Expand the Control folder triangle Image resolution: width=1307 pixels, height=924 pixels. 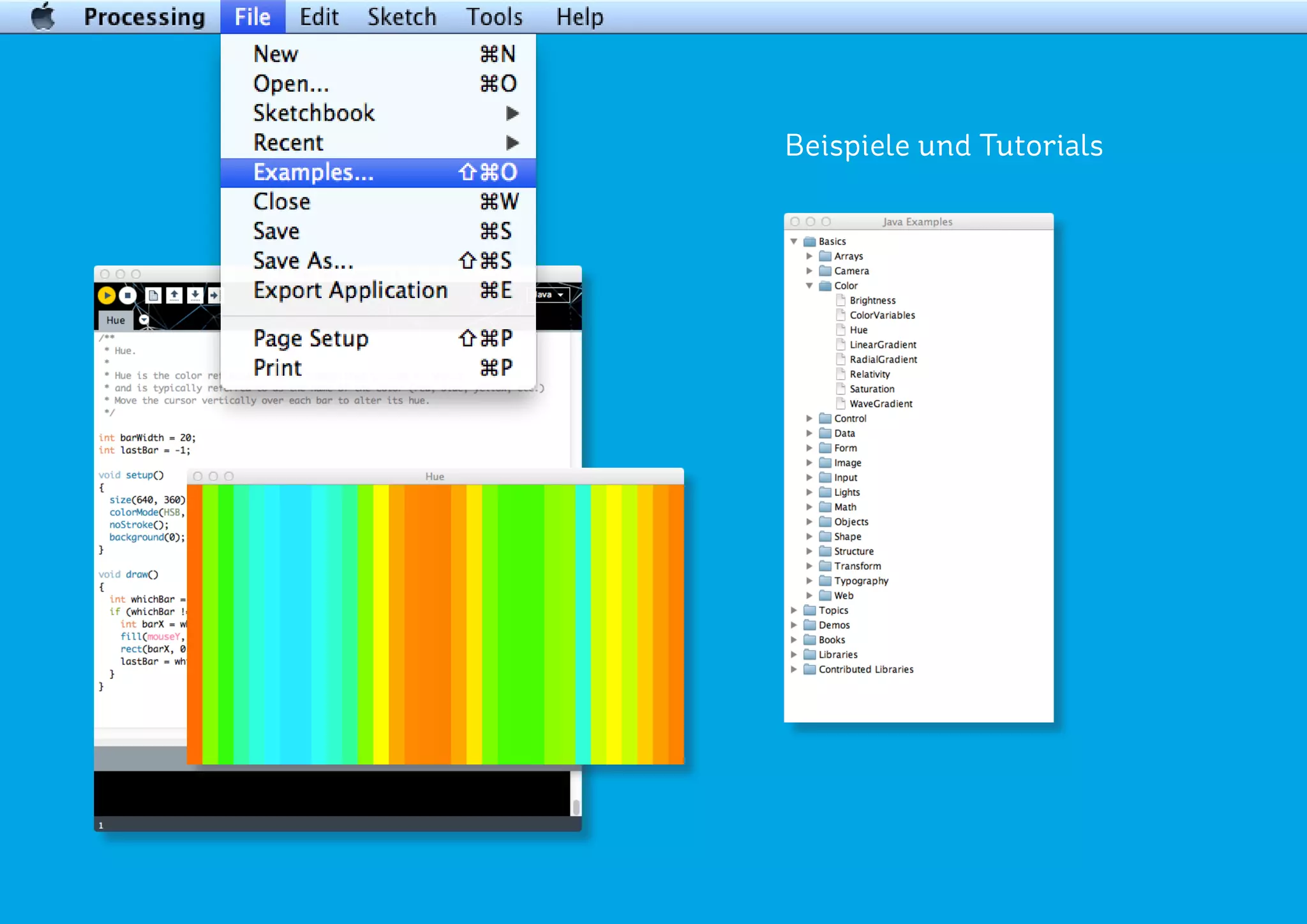pyautogui.click(x=809, y=418)
